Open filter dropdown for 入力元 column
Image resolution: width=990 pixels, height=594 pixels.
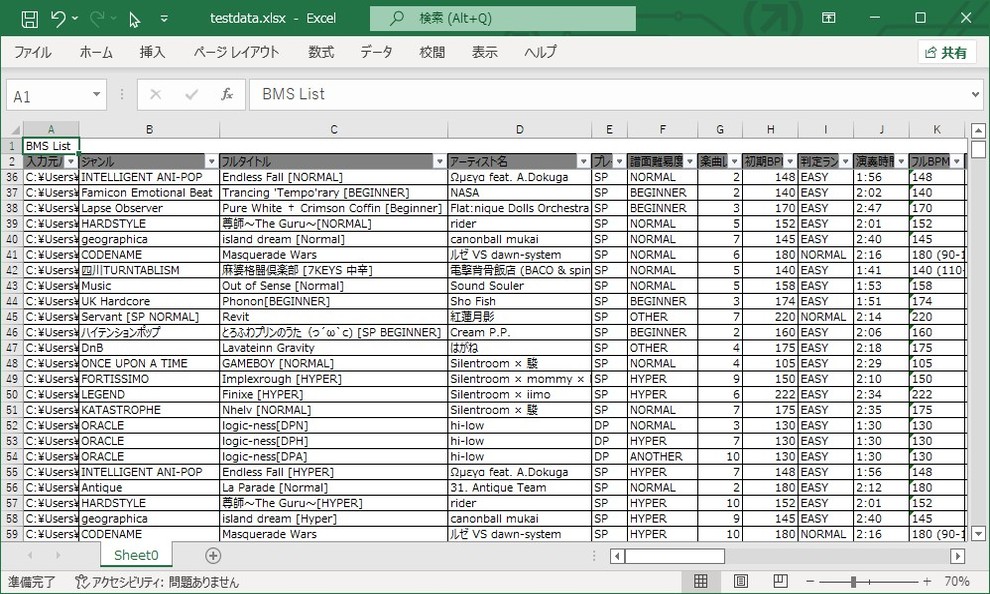click(x=71, y=162)
